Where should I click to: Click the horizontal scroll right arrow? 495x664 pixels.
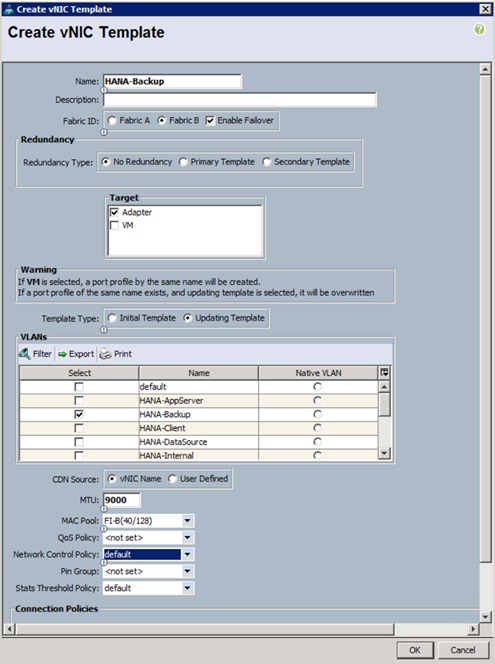[x=474, y=629]
